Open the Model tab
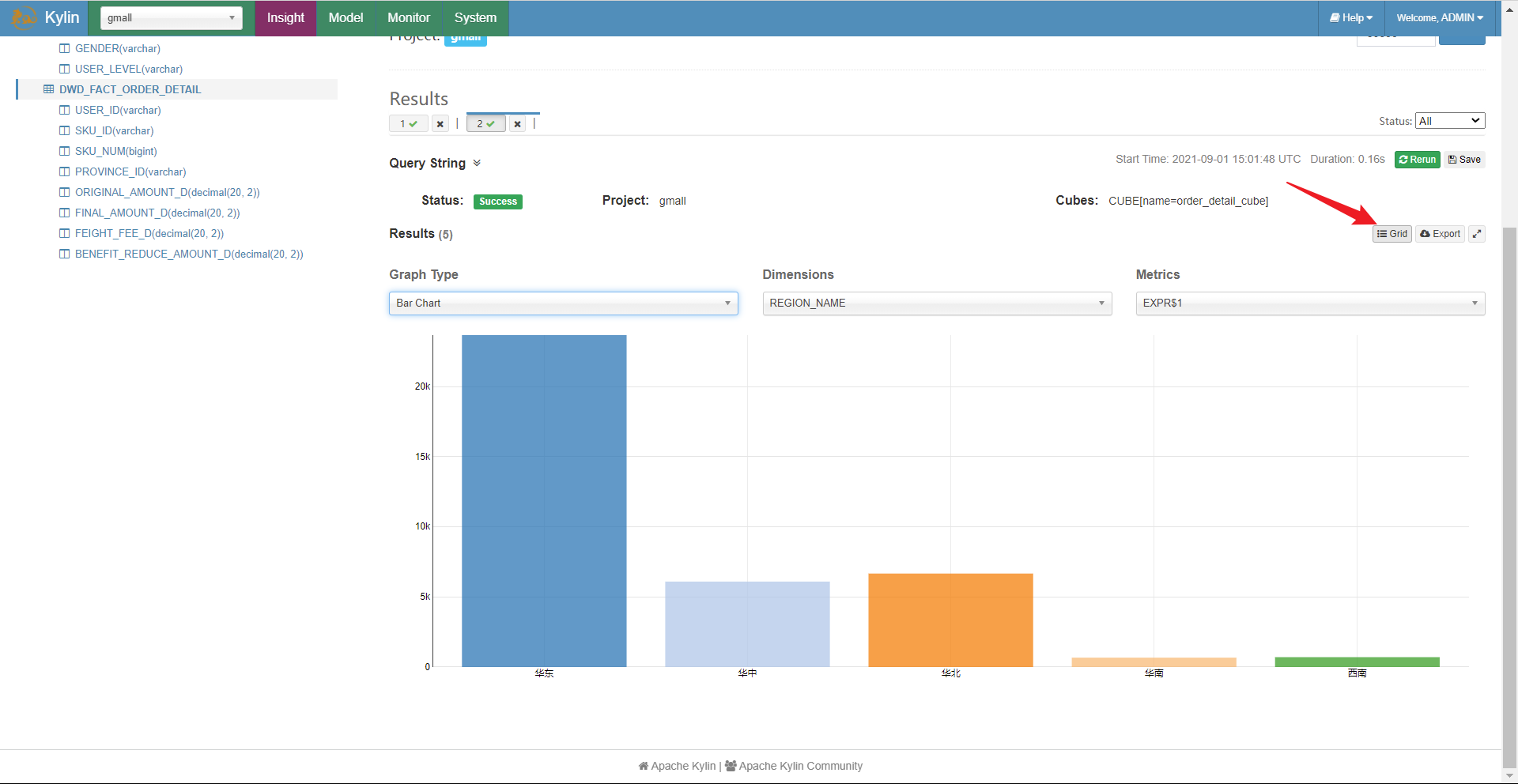This screenshot has width=1518, height=784. [346, 17]
